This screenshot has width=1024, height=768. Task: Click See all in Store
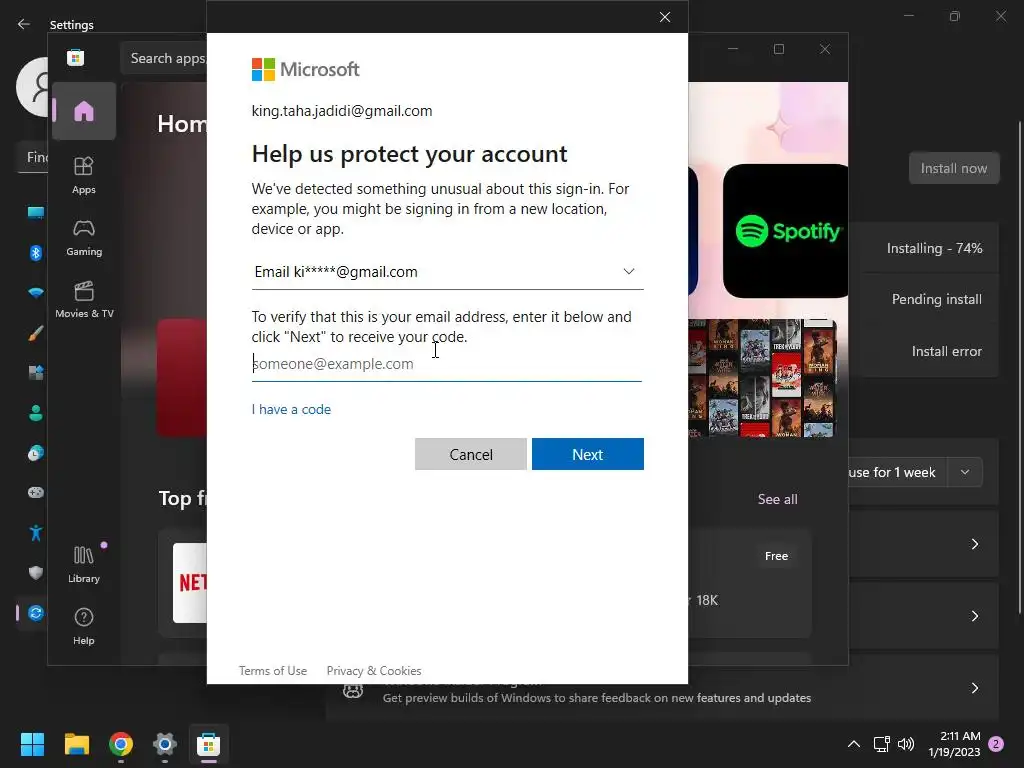(x=777, y=499)
